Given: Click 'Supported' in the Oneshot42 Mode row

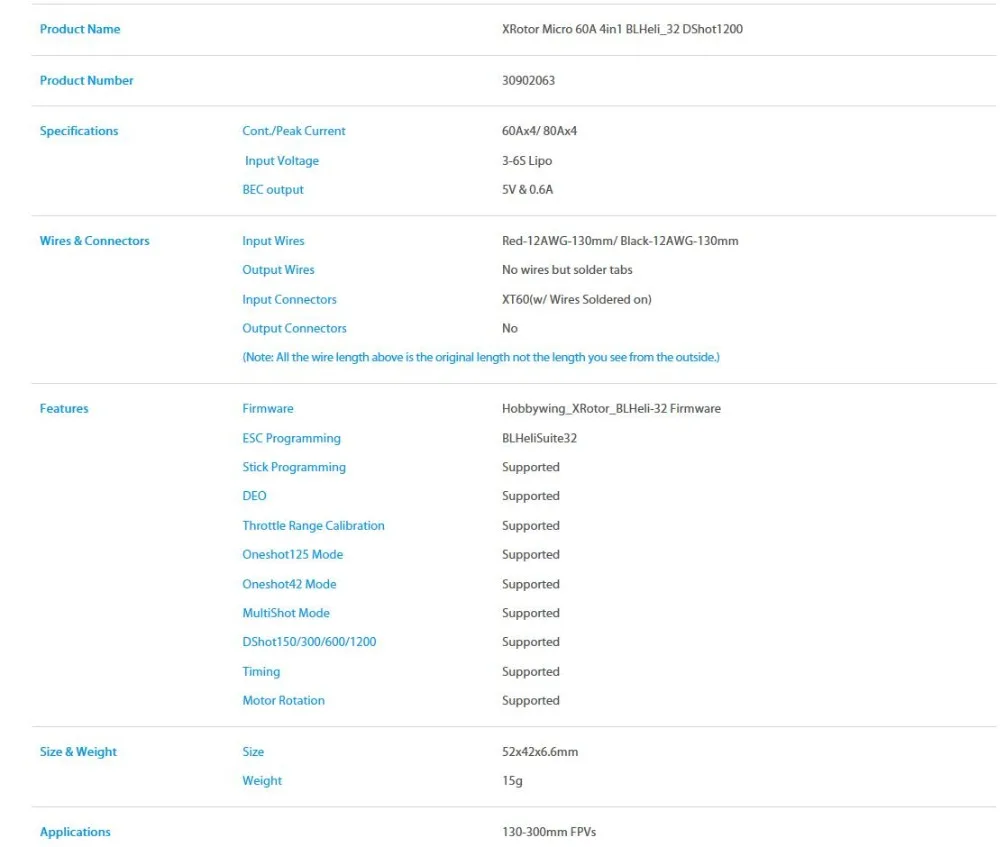Looking at the screenshot, I should click(531, 584).
